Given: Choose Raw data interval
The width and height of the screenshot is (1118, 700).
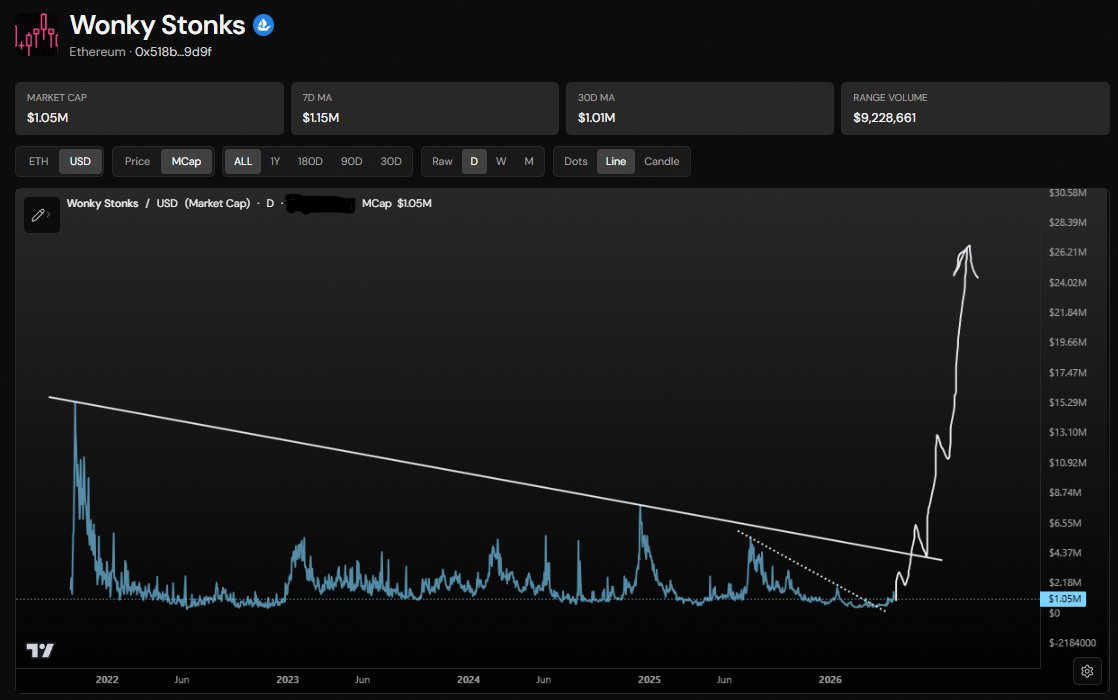Looking at the screenshot, I should 442,161.
